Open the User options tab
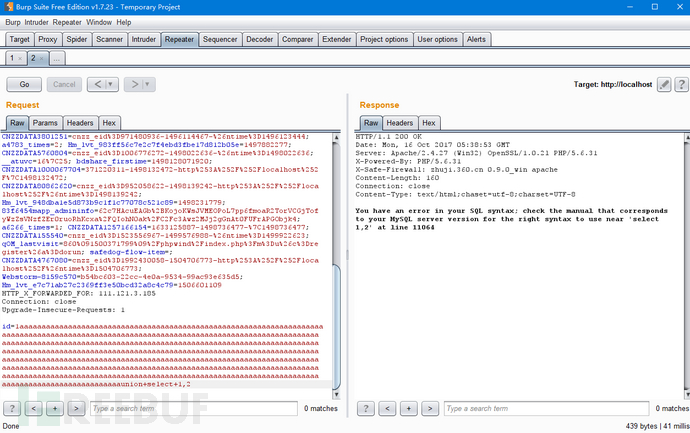The width and height of the screenshot is (690, 433). (x=437, y=39)
